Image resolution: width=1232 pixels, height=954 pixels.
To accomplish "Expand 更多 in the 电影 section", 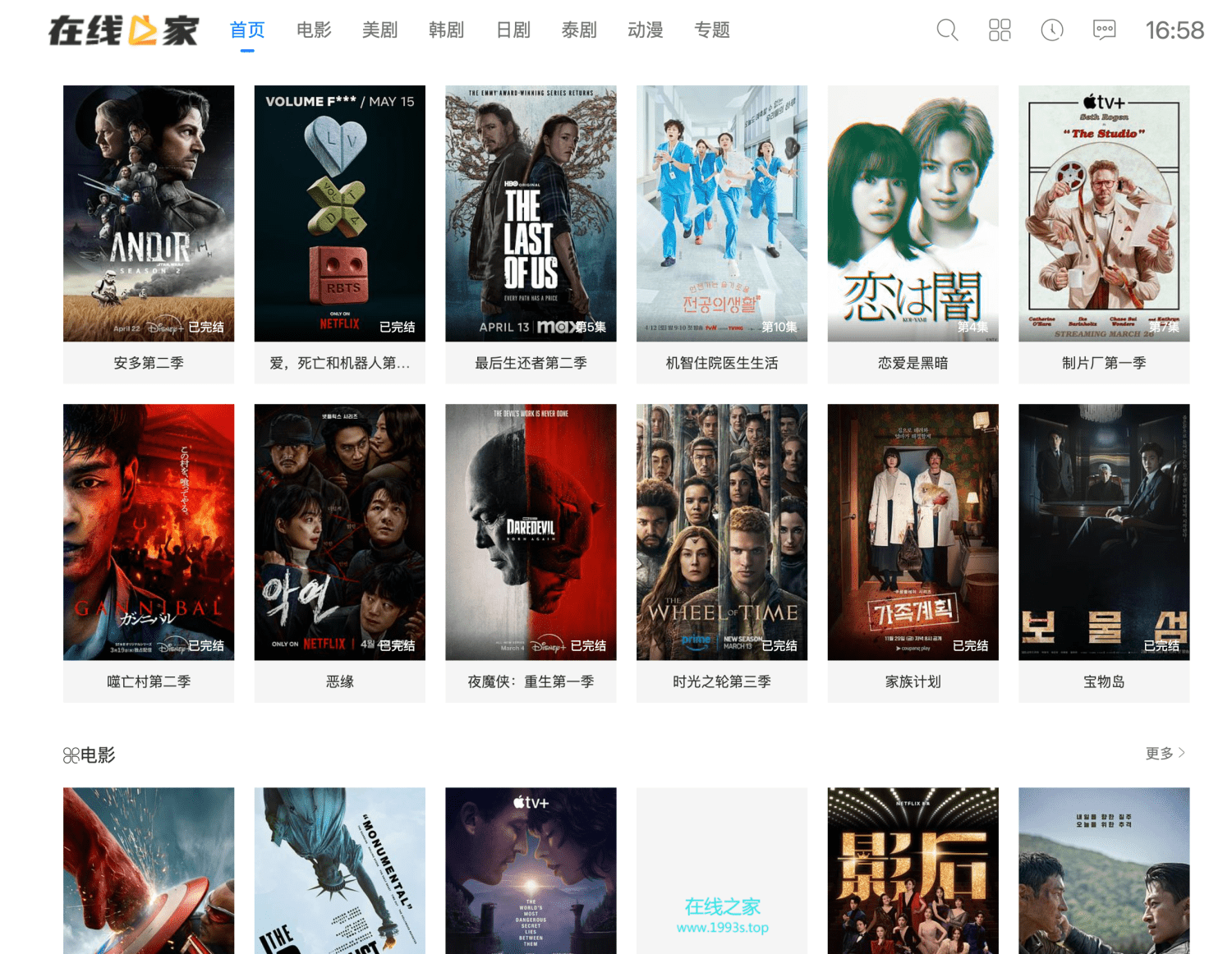I will click(x=1165, y=753).
